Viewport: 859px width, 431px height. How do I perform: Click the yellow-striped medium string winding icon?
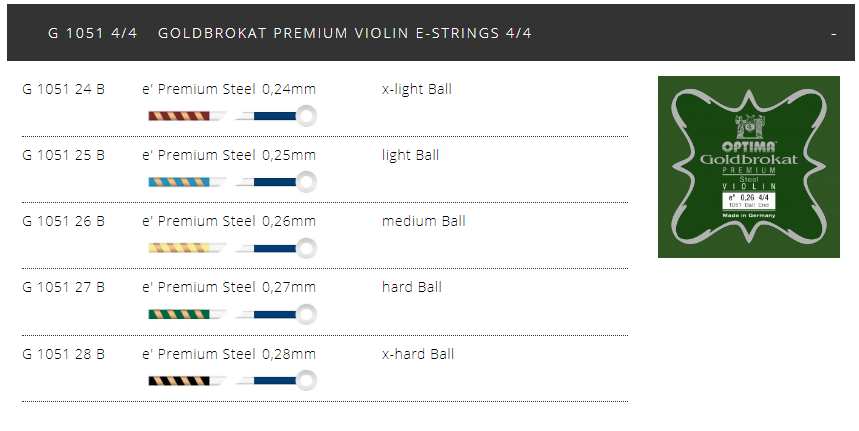(178, 248)
